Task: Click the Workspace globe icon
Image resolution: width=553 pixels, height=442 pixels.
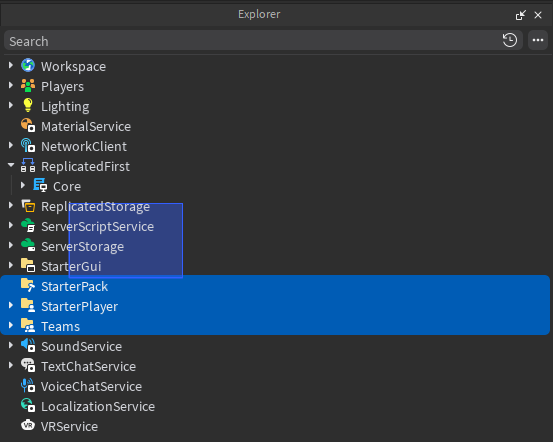Action: point(28,66)
